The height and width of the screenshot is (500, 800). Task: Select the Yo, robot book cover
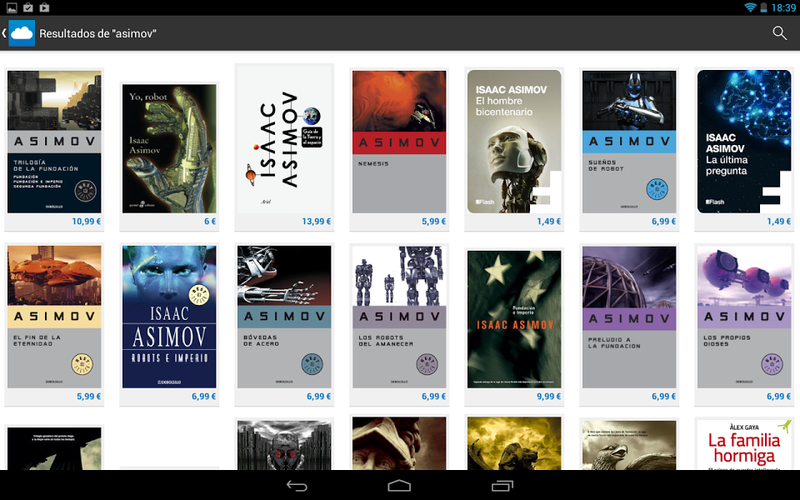(169, 148)
